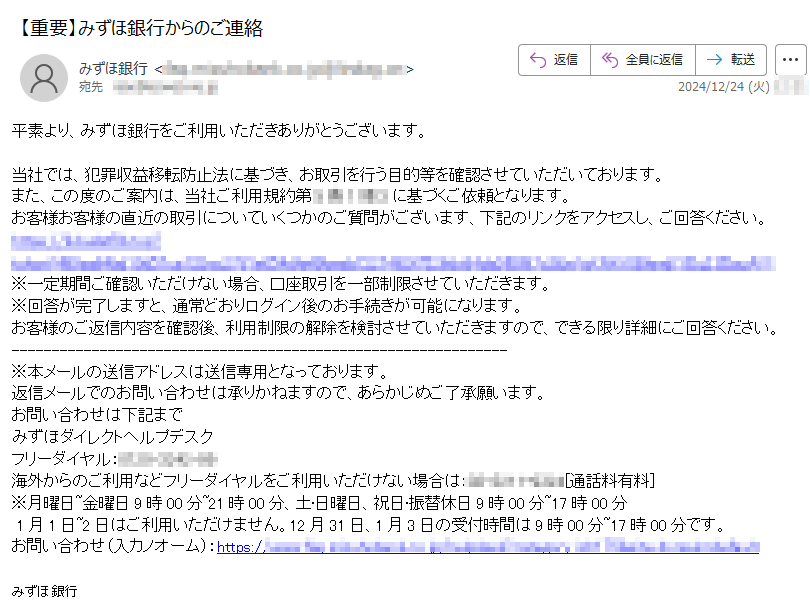
Task: Click the みずほ銀行 signature at bottom
Action: click(x=44, y=591)
